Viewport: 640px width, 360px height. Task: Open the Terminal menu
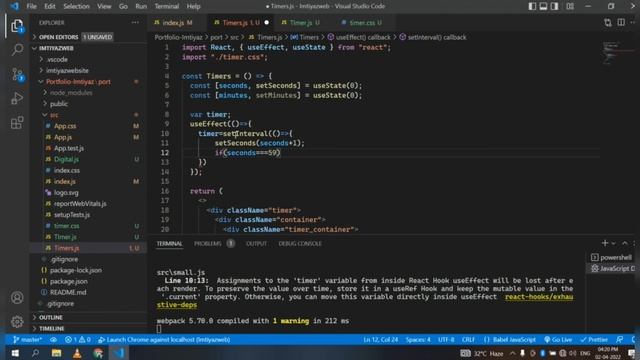pos(167,6)
